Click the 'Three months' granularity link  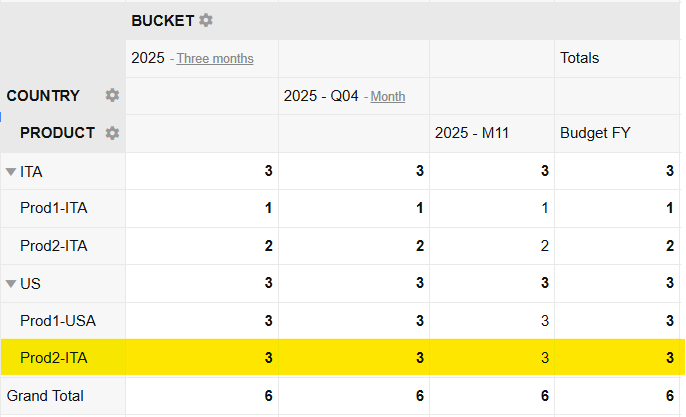tap(215, 59)
